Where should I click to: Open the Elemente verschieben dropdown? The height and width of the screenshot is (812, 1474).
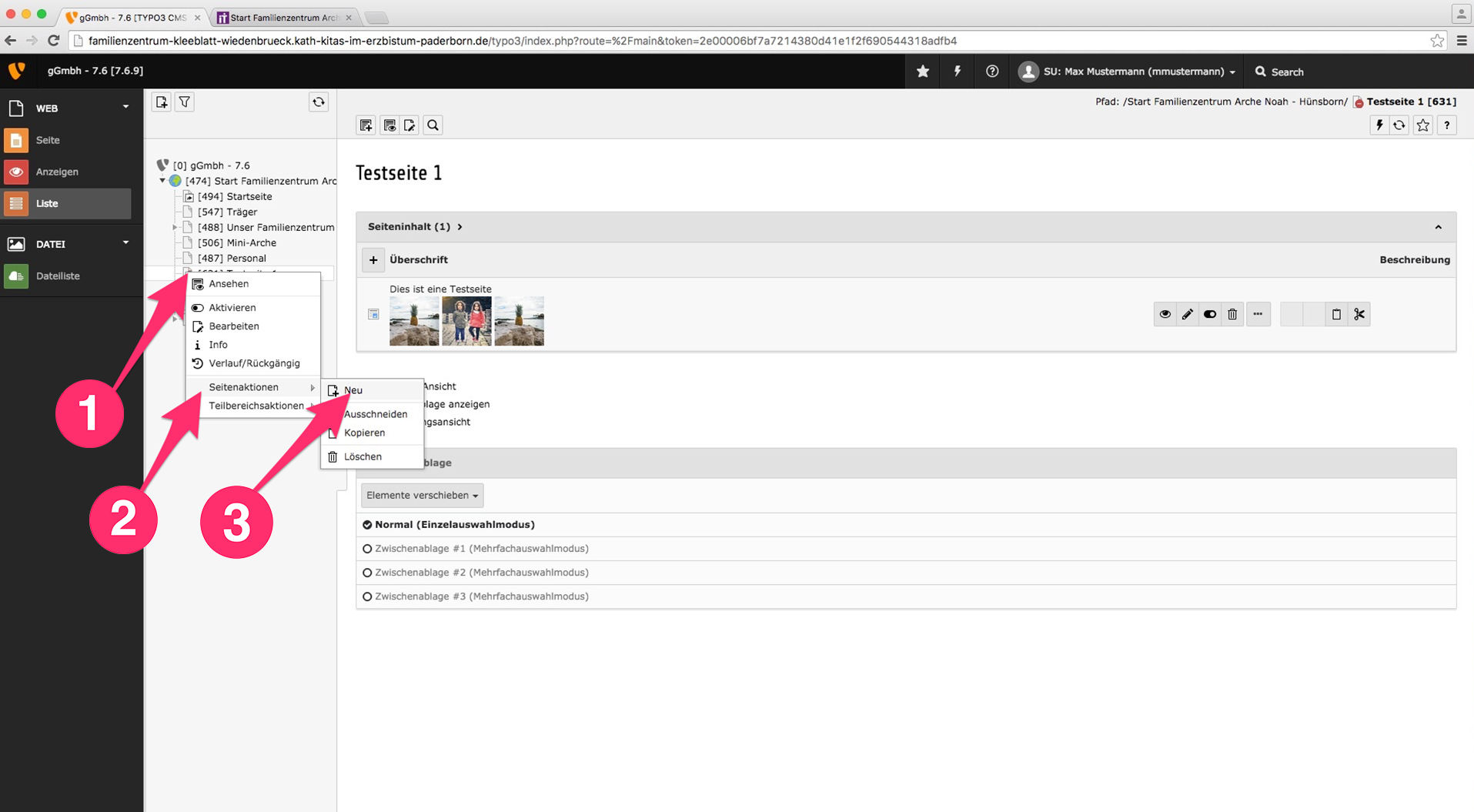click(422, 495)
